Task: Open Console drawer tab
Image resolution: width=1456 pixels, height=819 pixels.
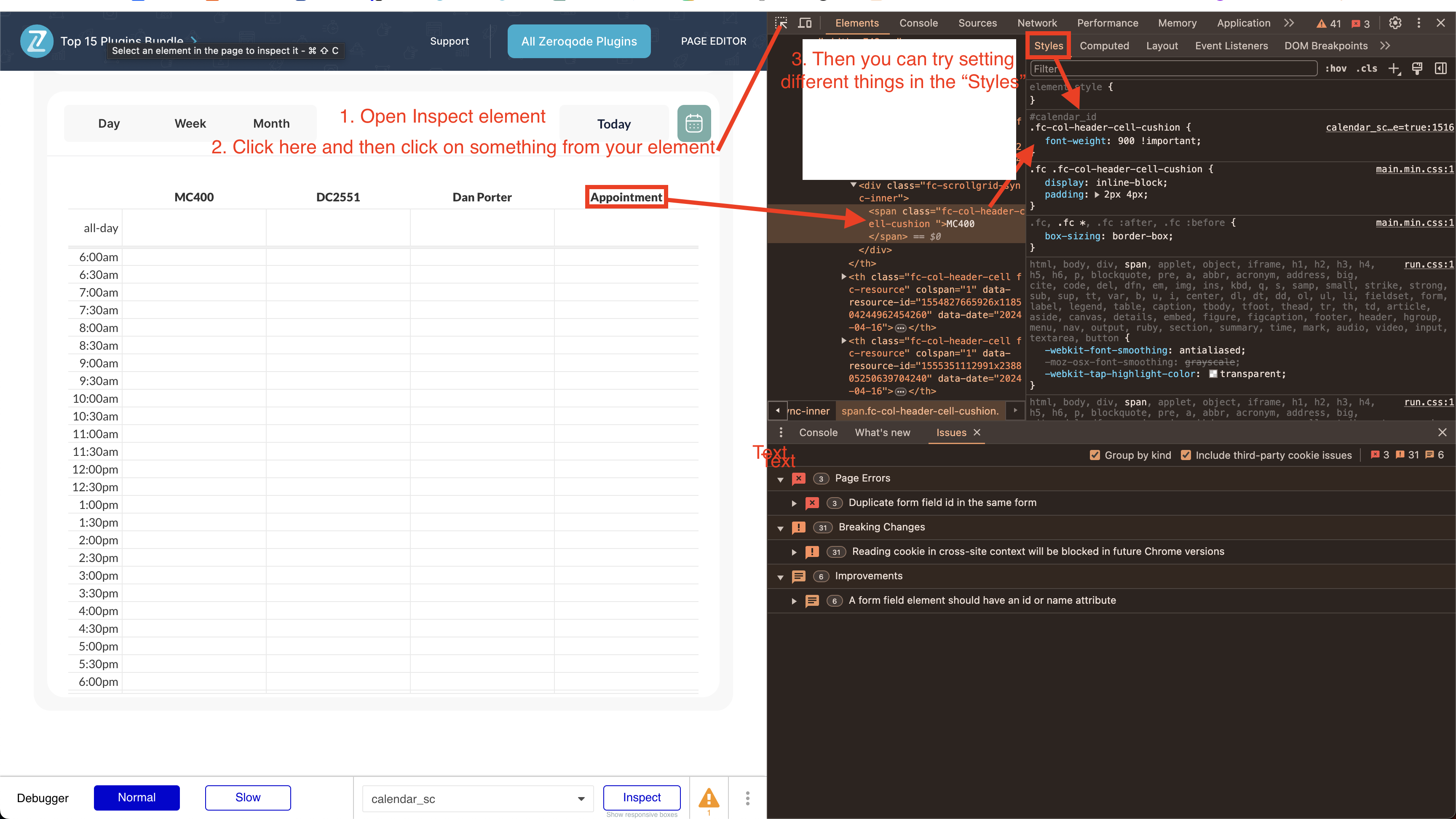Action: click(x=818, y=432)
